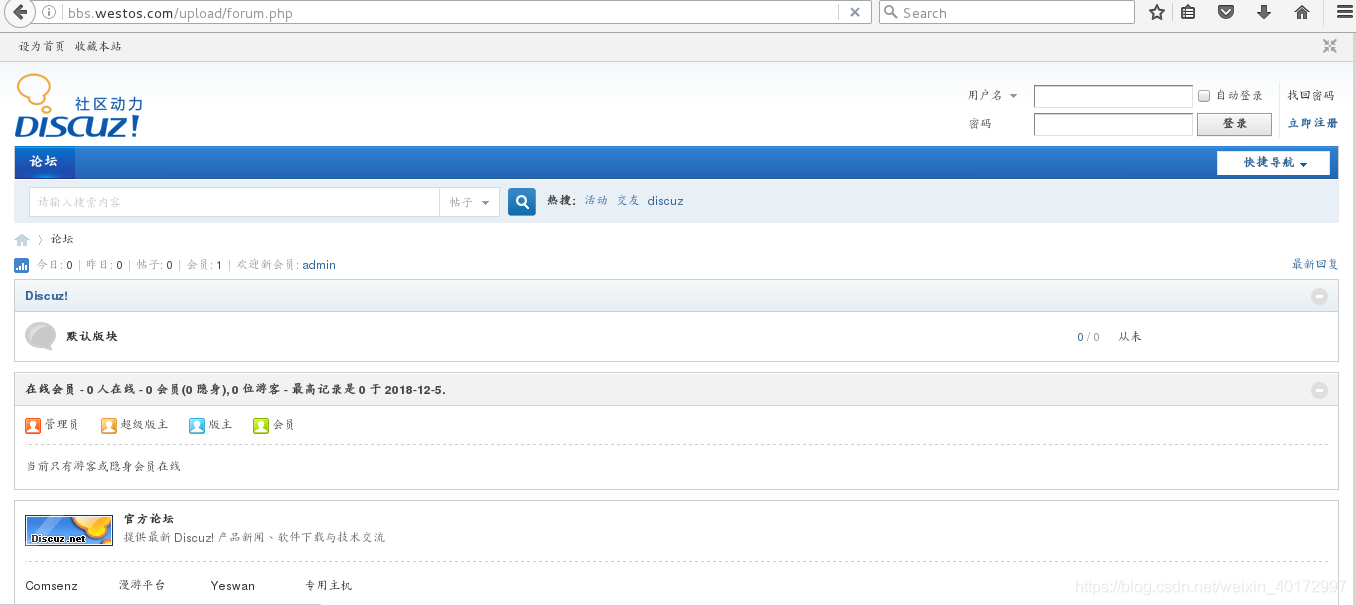Click the 登录 button

(x=1234, y=124)
